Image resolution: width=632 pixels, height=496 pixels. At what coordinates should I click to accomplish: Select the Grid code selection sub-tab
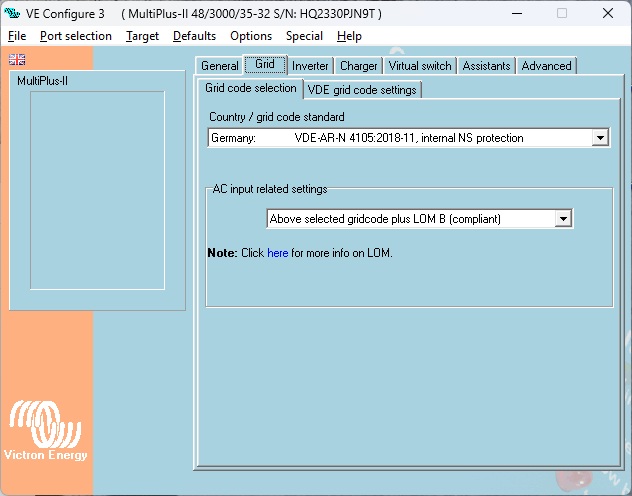pos(250,88)
